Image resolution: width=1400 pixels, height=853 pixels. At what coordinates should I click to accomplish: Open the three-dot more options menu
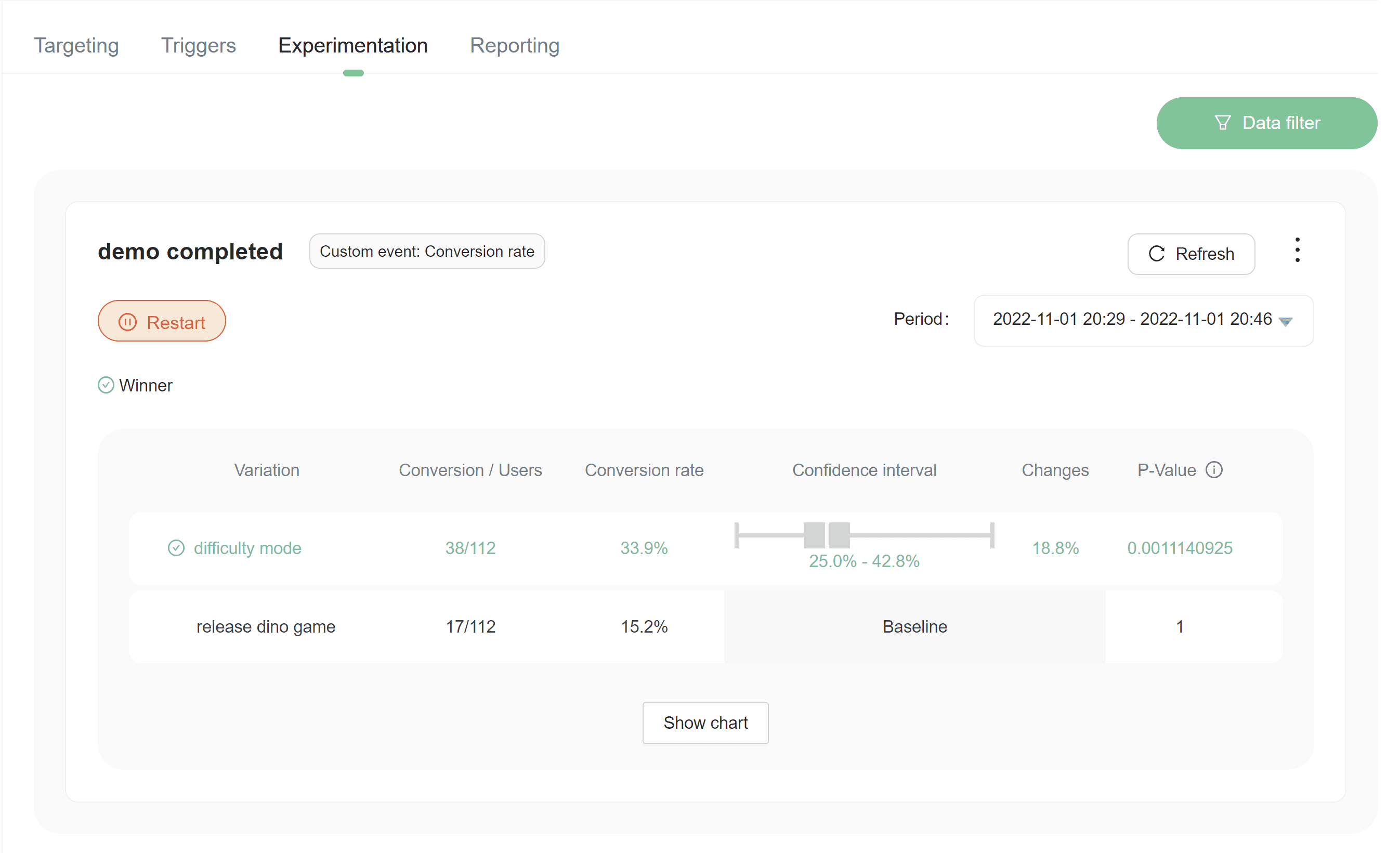tap(1297, 250)
